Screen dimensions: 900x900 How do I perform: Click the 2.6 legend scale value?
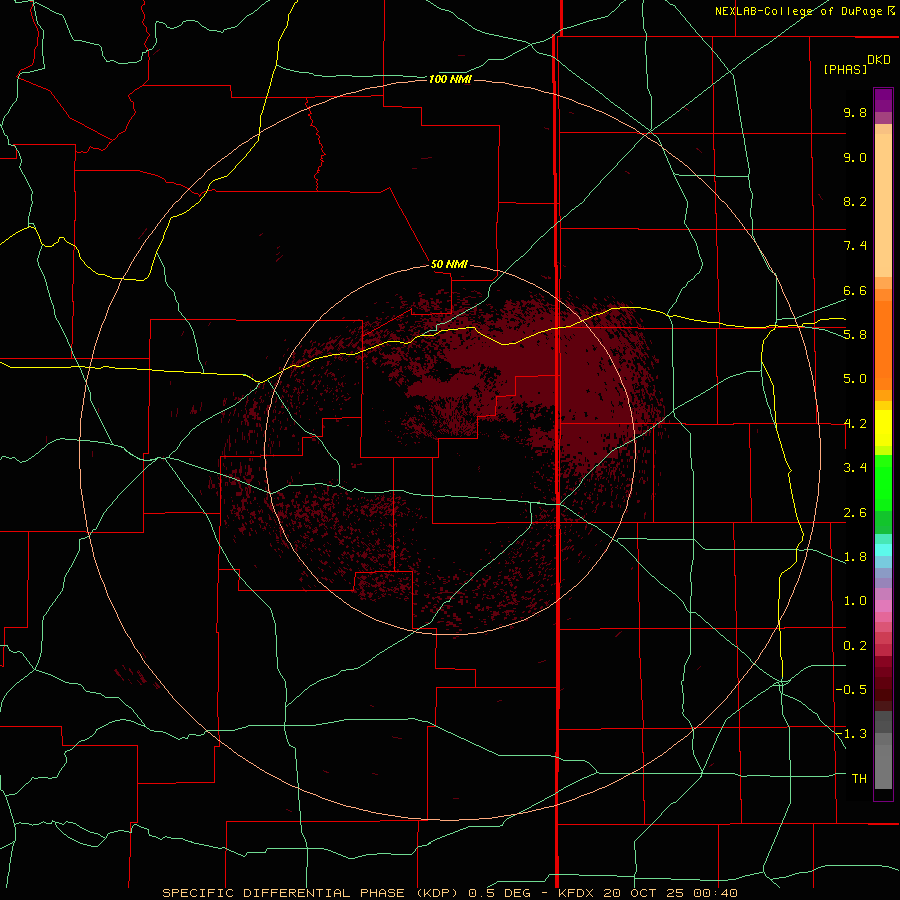(x=855, y=513)
